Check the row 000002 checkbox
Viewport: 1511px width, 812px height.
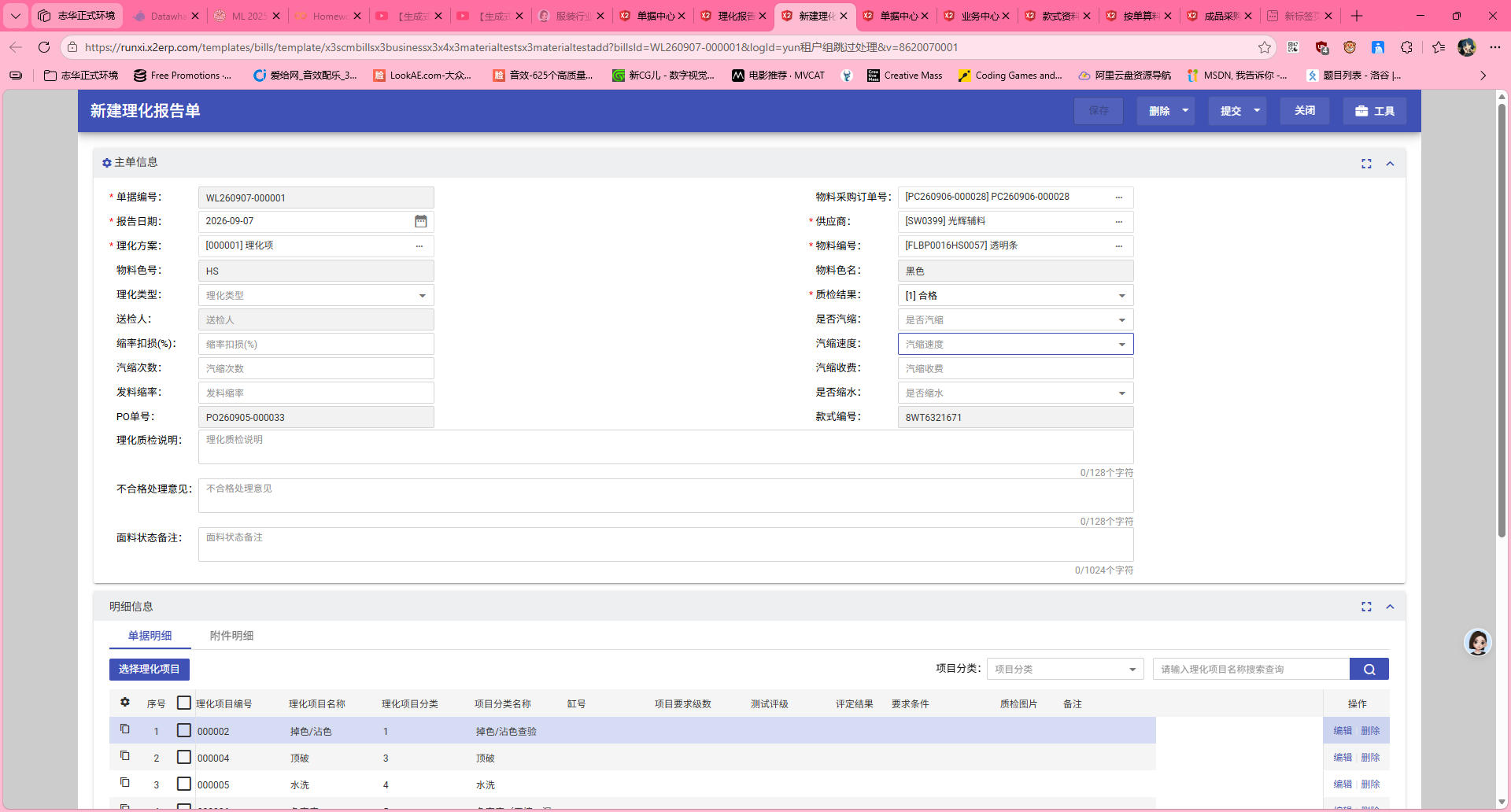pos(184,730)
